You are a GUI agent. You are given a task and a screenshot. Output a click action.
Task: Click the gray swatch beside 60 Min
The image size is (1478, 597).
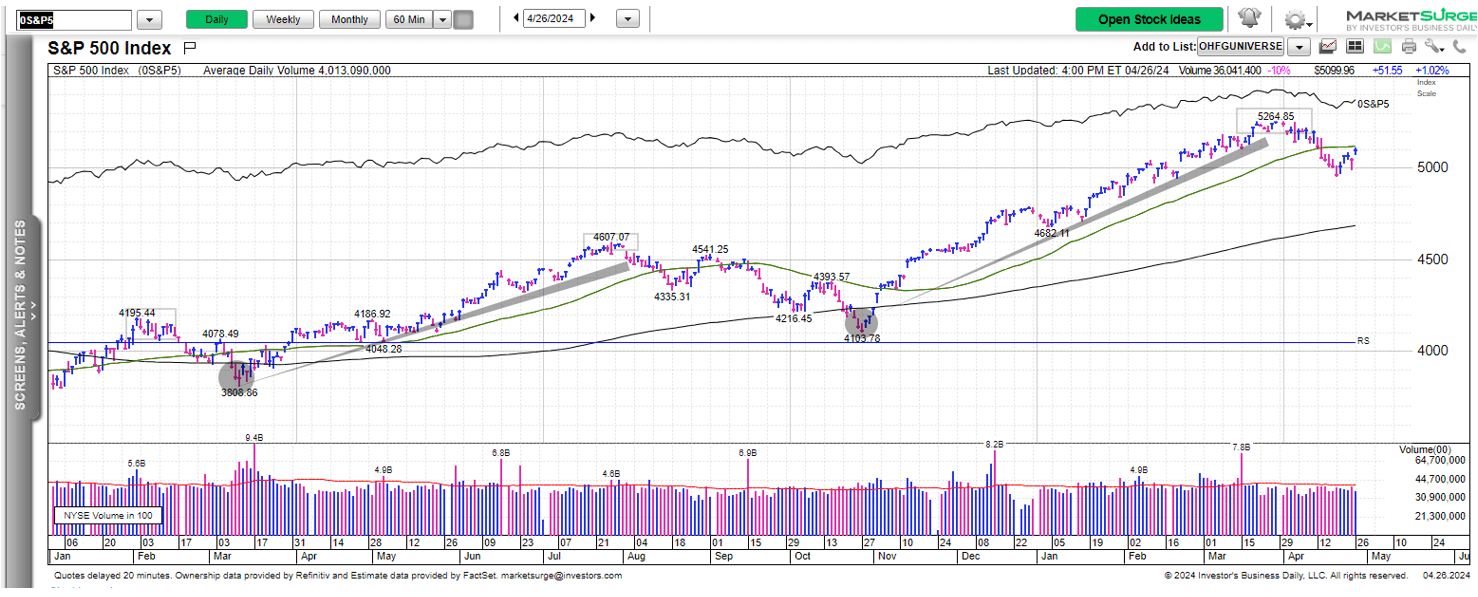463,18
